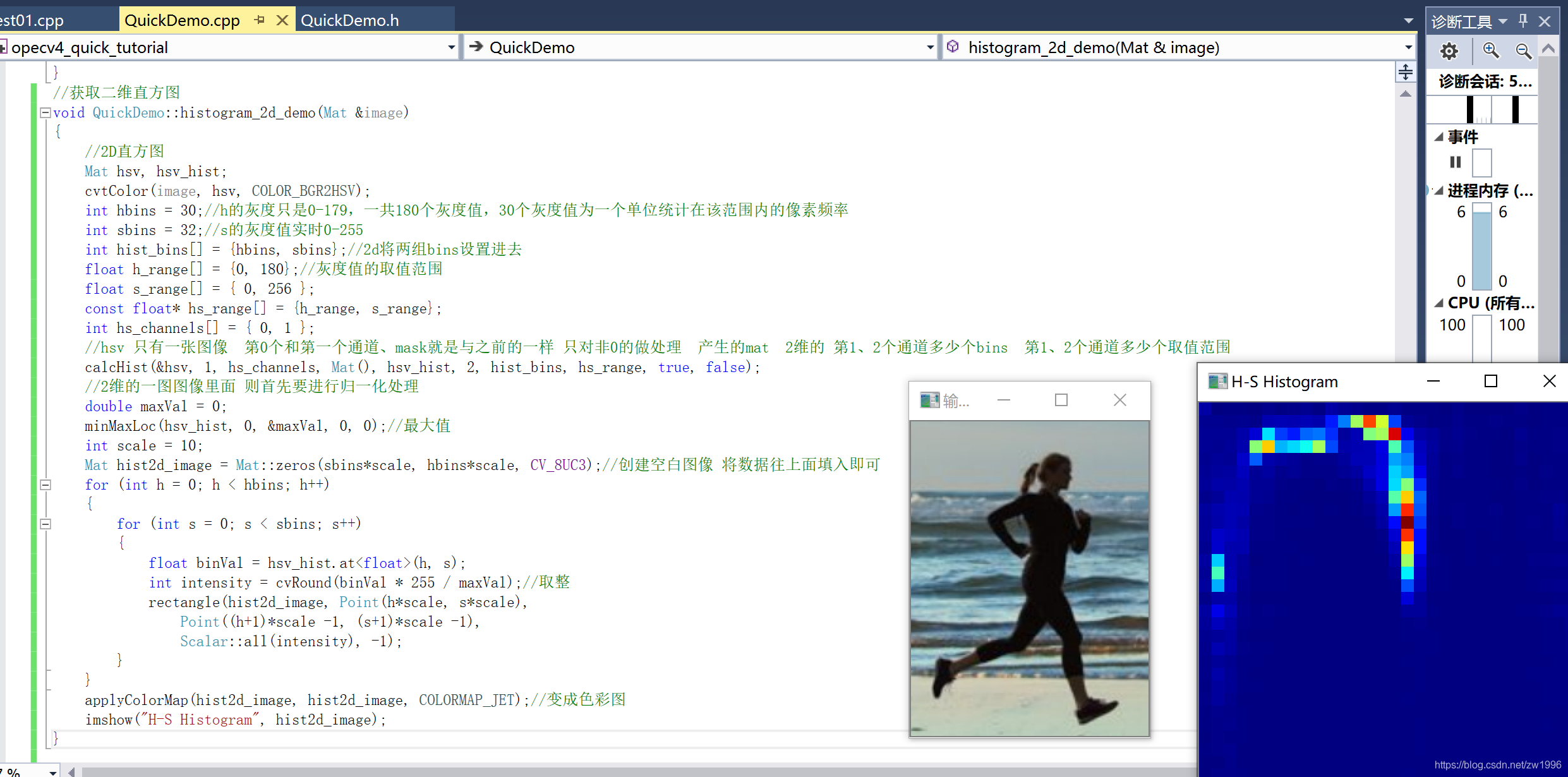Click the zoom out magnifier icon
The height and width of the screenshot is (777, 1568).
[x=1523, y=51]
